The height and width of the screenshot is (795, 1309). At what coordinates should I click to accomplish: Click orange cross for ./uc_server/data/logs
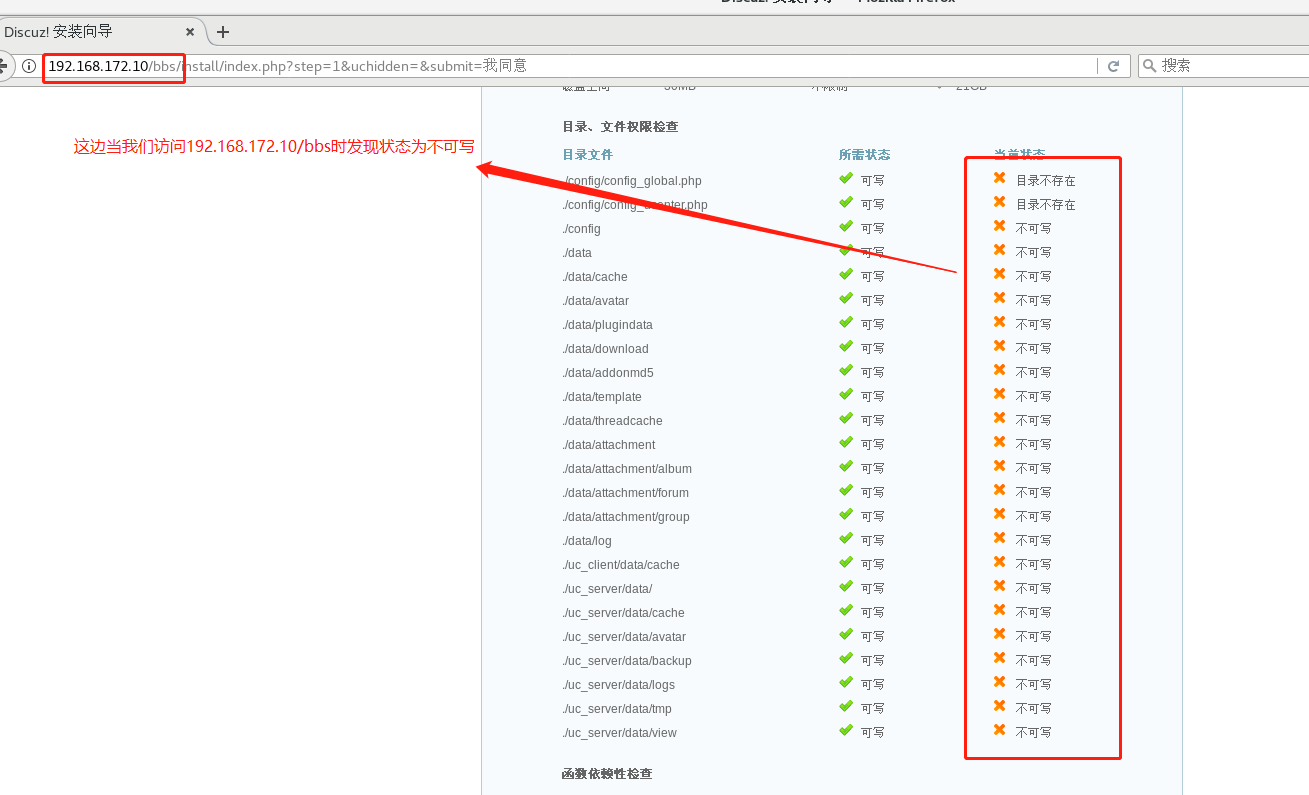tap(999, 682)
